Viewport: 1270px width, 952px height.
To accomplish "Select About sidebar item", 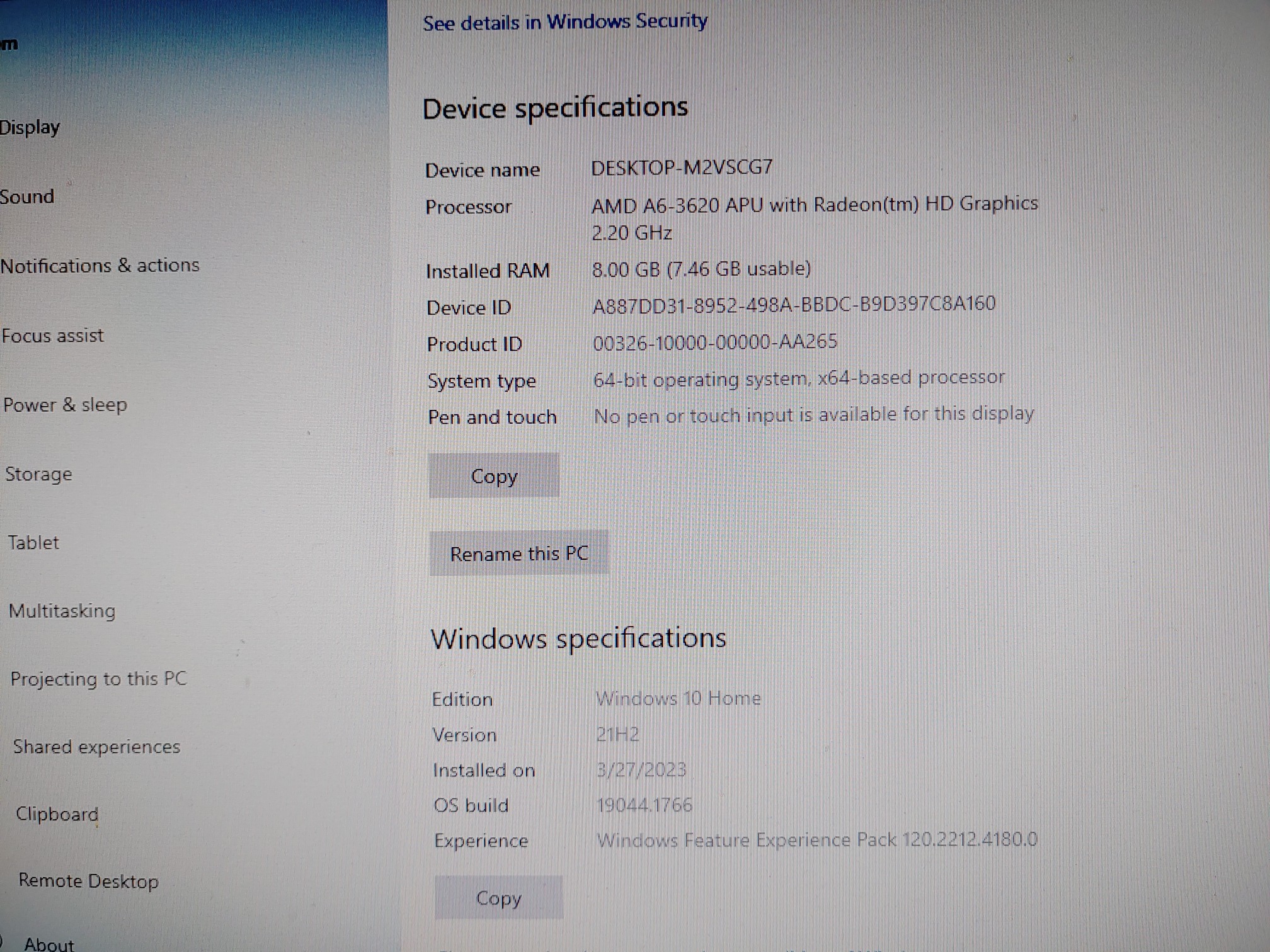I will point(49,944).
